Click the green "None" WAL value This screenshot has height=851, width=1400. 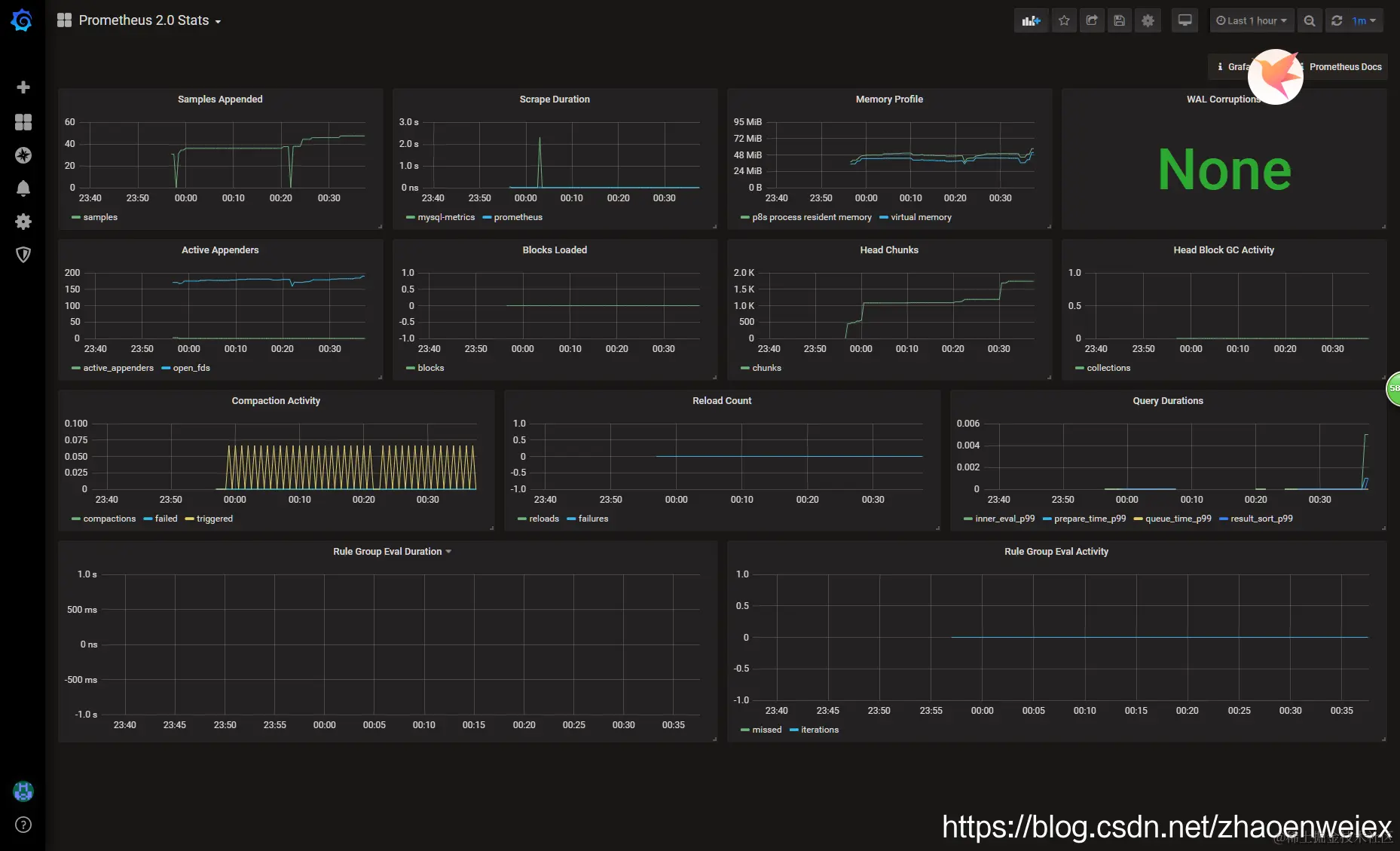1224,170
